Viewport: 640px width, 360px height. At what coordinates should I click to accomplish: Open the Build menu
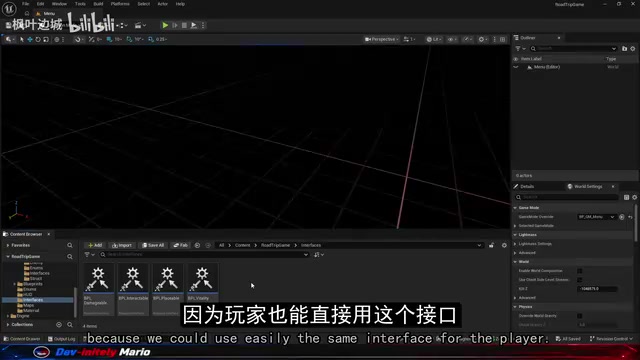point(98,4)
